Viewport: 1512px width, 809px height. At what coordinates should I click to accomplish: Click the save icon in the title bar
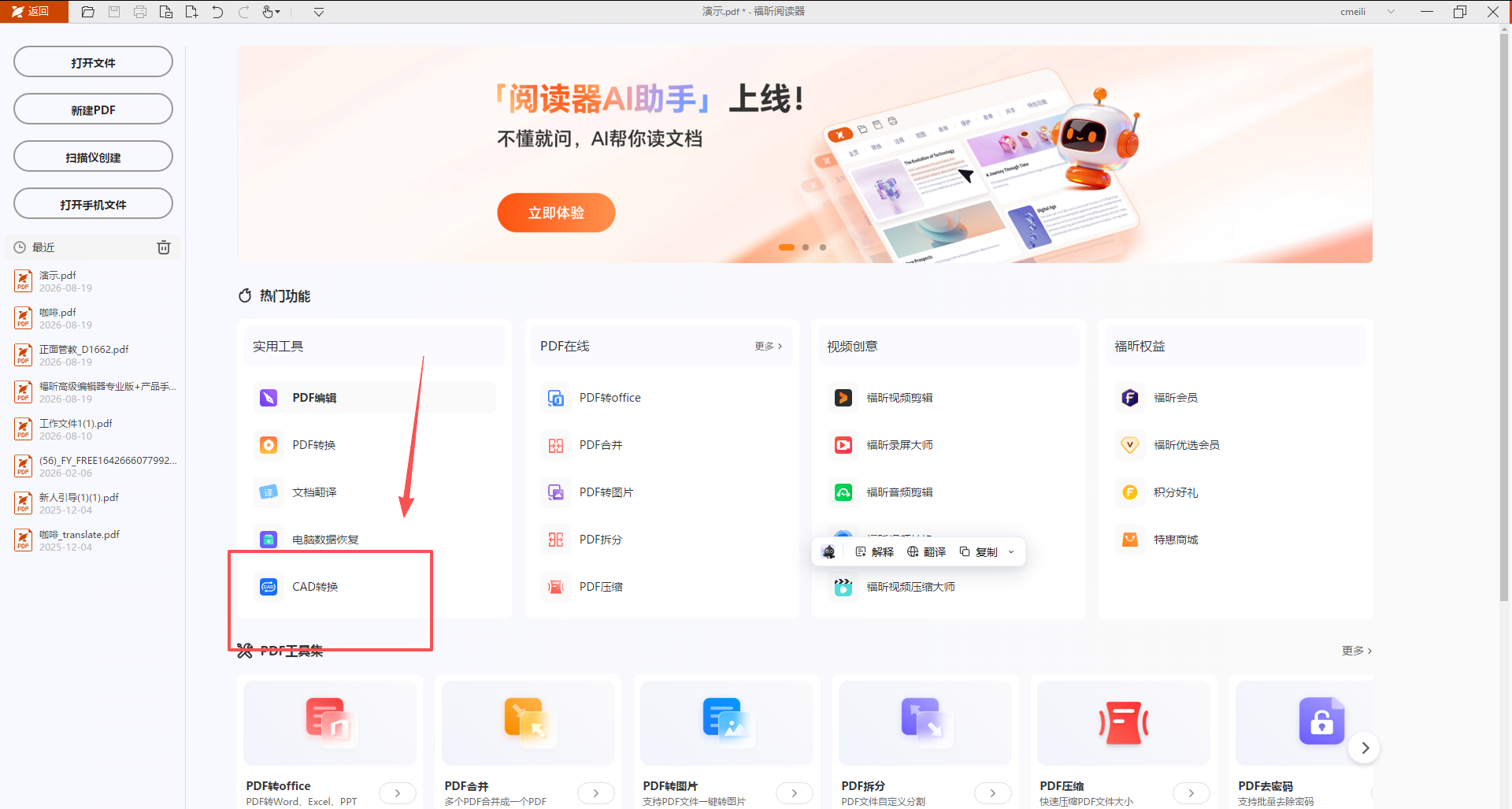[x=114, y=12]
